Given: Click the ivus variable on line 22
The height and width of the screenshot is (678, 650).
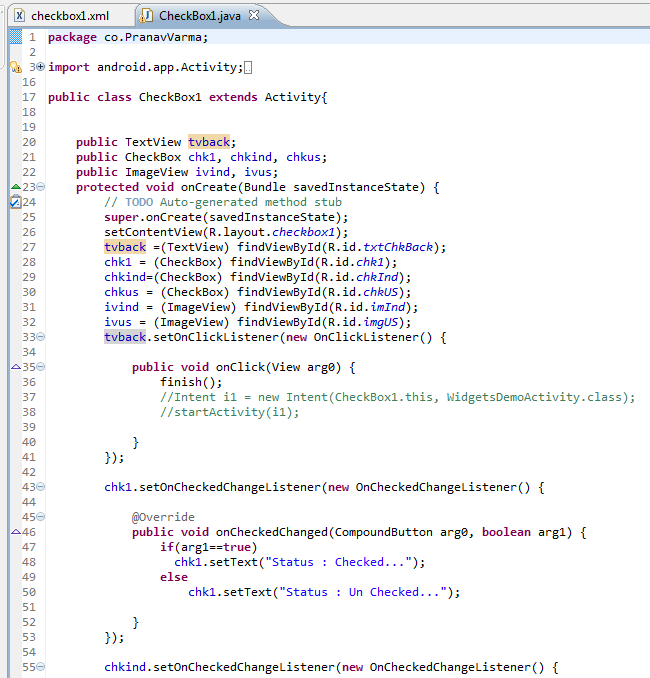Looking at the screenshot, I should (x=258, y=172).
